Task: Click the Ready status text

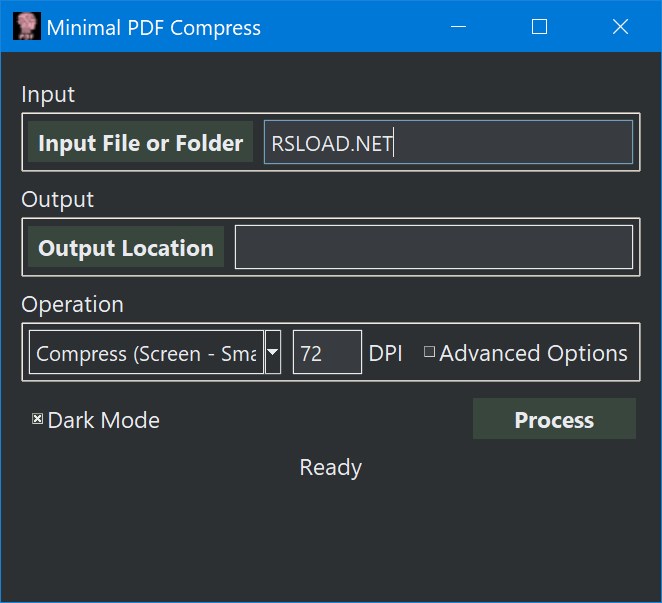Action: pos(331,467)
